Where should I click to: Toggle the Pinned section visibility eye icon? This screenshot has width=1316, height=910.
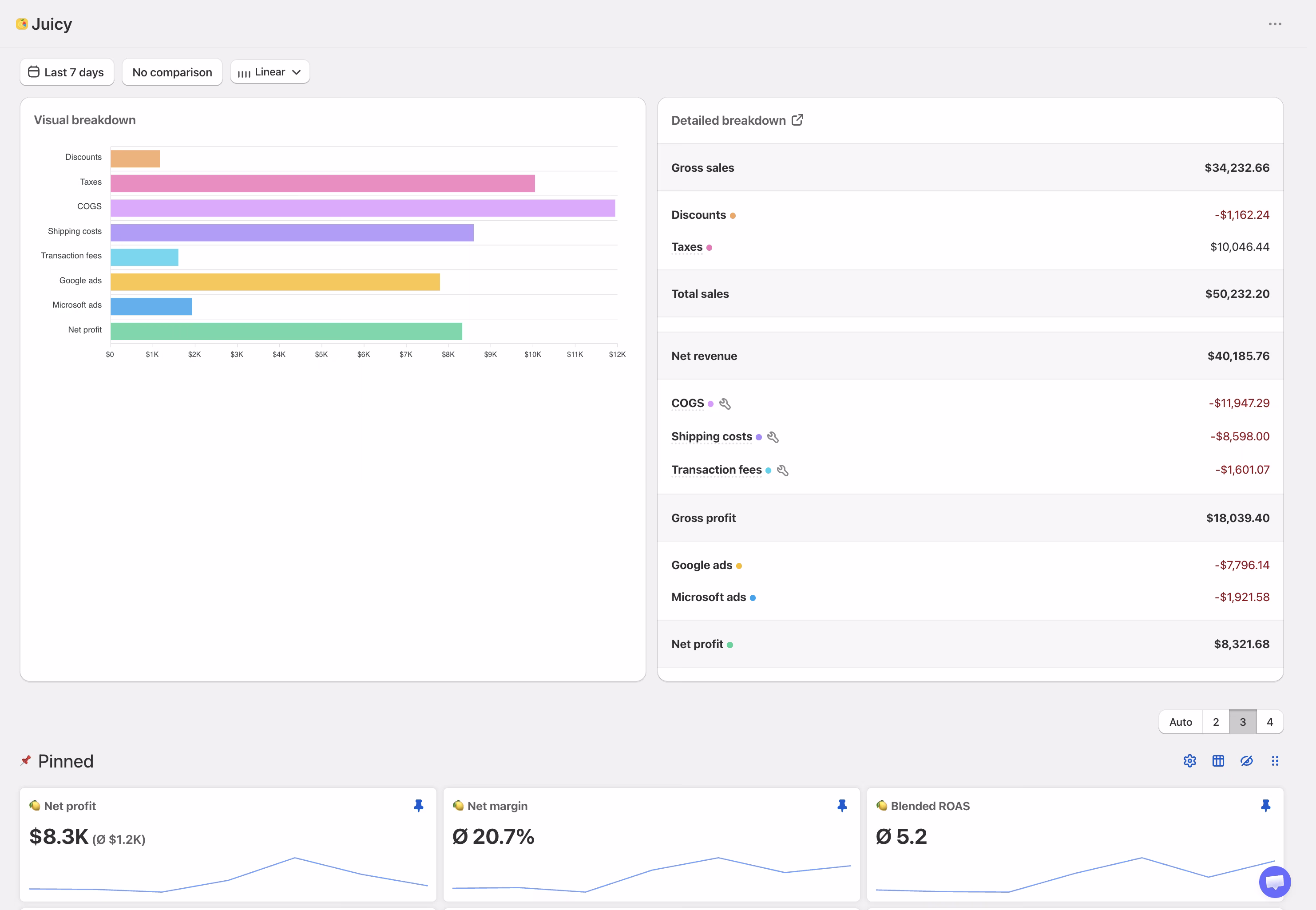tap(1246, 761)
